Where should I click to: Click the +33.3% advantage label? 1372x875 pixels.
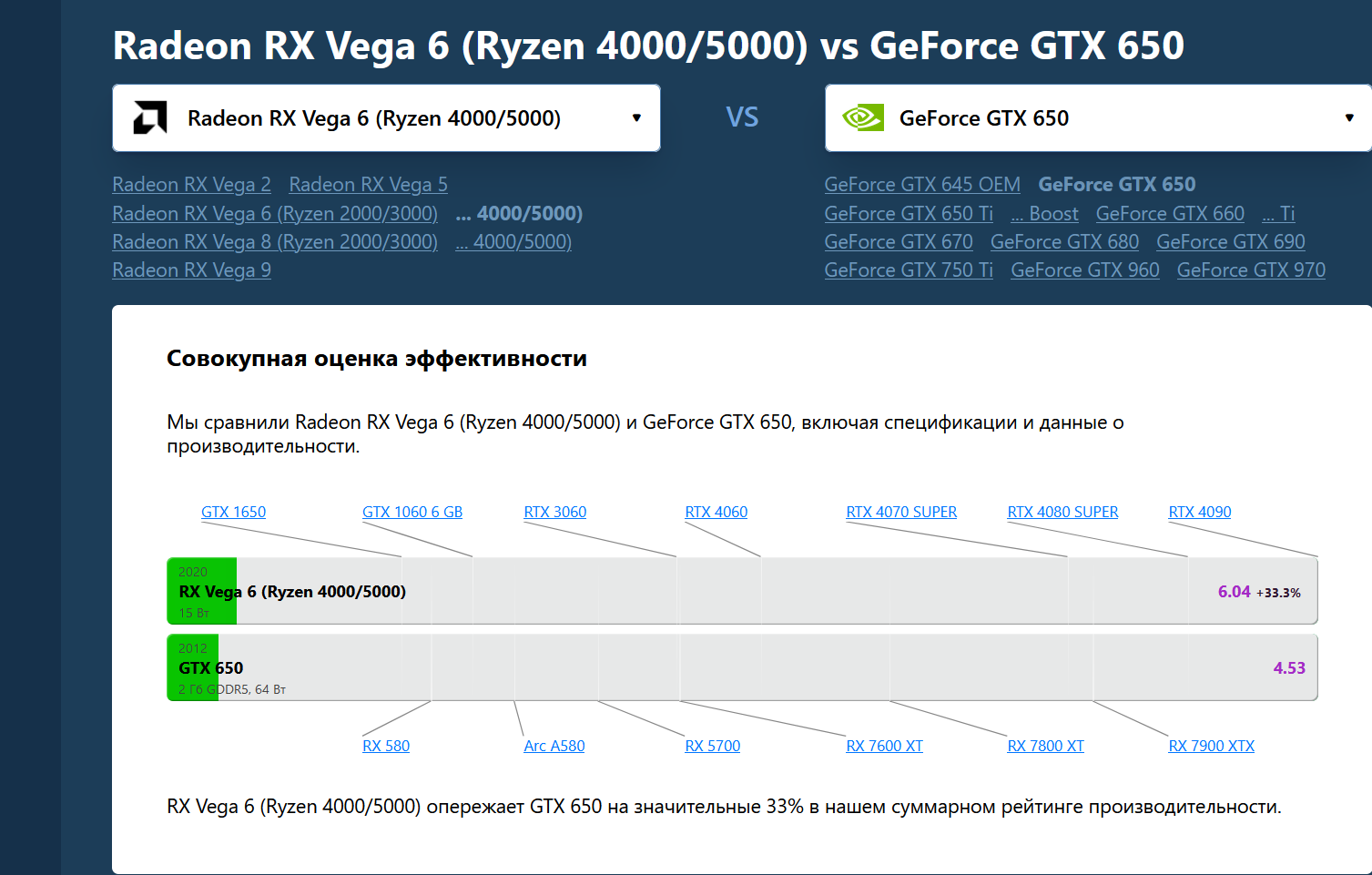click(x=1279, y=593)
